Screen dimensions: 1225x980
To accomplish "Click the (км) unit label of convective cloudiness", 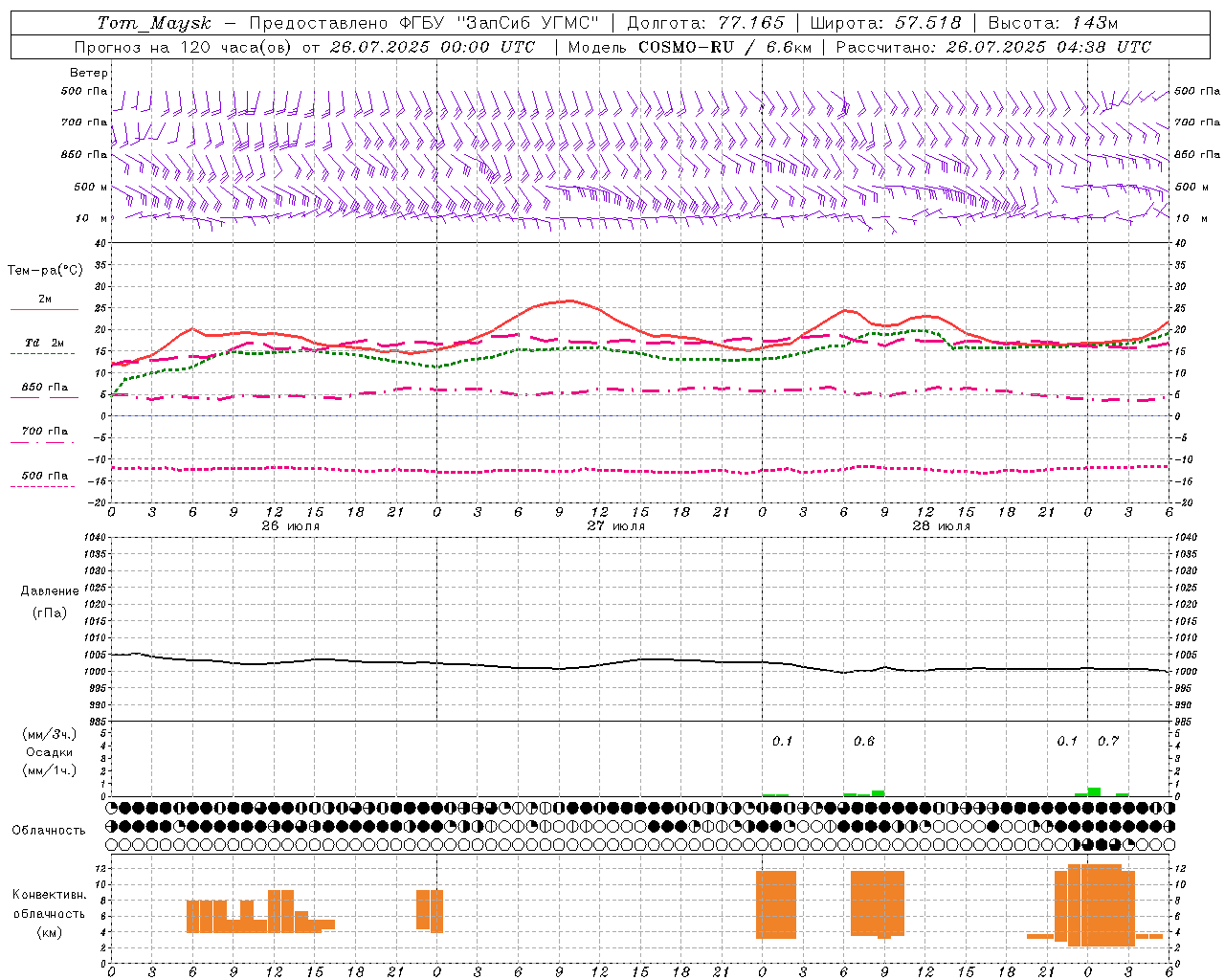I will pos(49,932).
